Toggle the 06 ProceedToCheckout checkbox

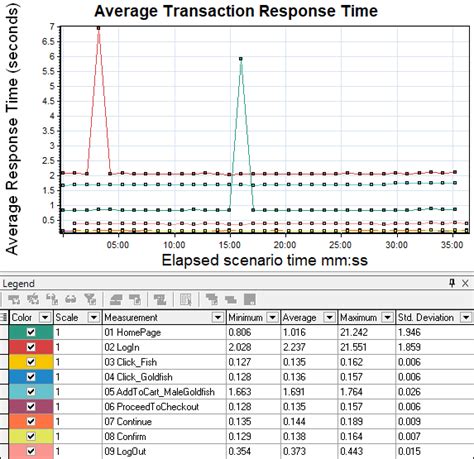point(31,406)
